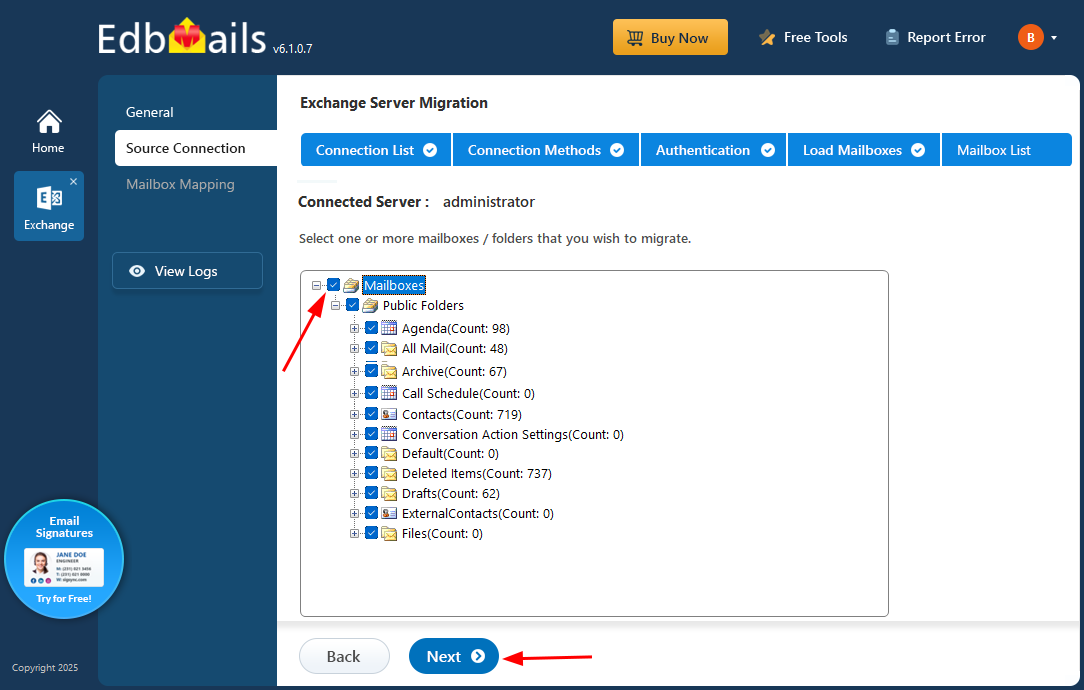Image resolution: width=1084 pixels, height=690 pixels.
Task: Select Mailbox Mapping menu item
Action: click(180, 185)
